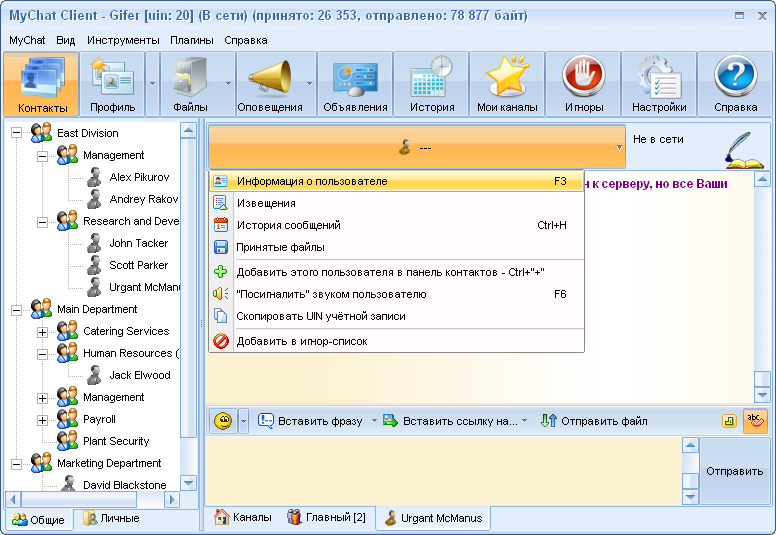This screenshot has width=776, height=535.
Task: Toggle the abc spell-check button
Action: (755, 421)
